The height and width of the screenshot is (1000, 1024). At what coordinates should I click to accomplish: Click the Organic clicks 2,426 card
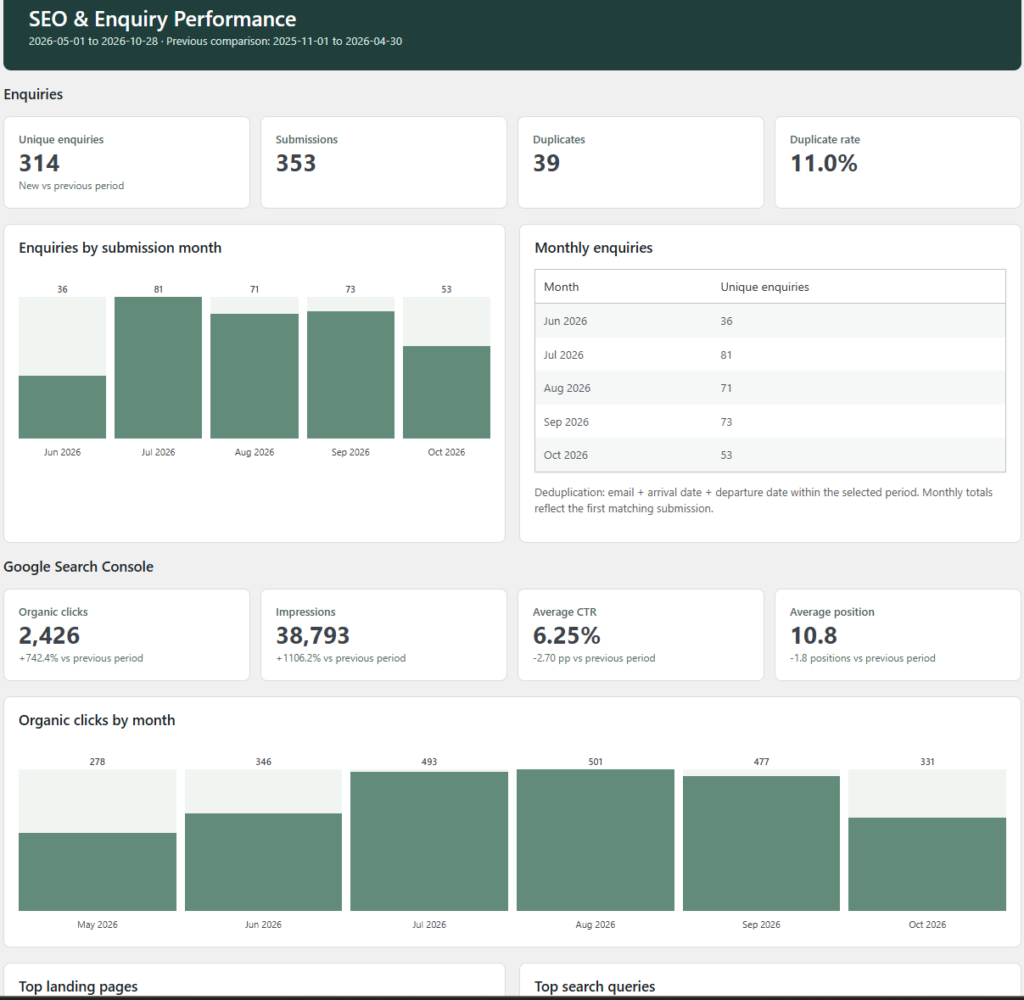pos(127,635)
